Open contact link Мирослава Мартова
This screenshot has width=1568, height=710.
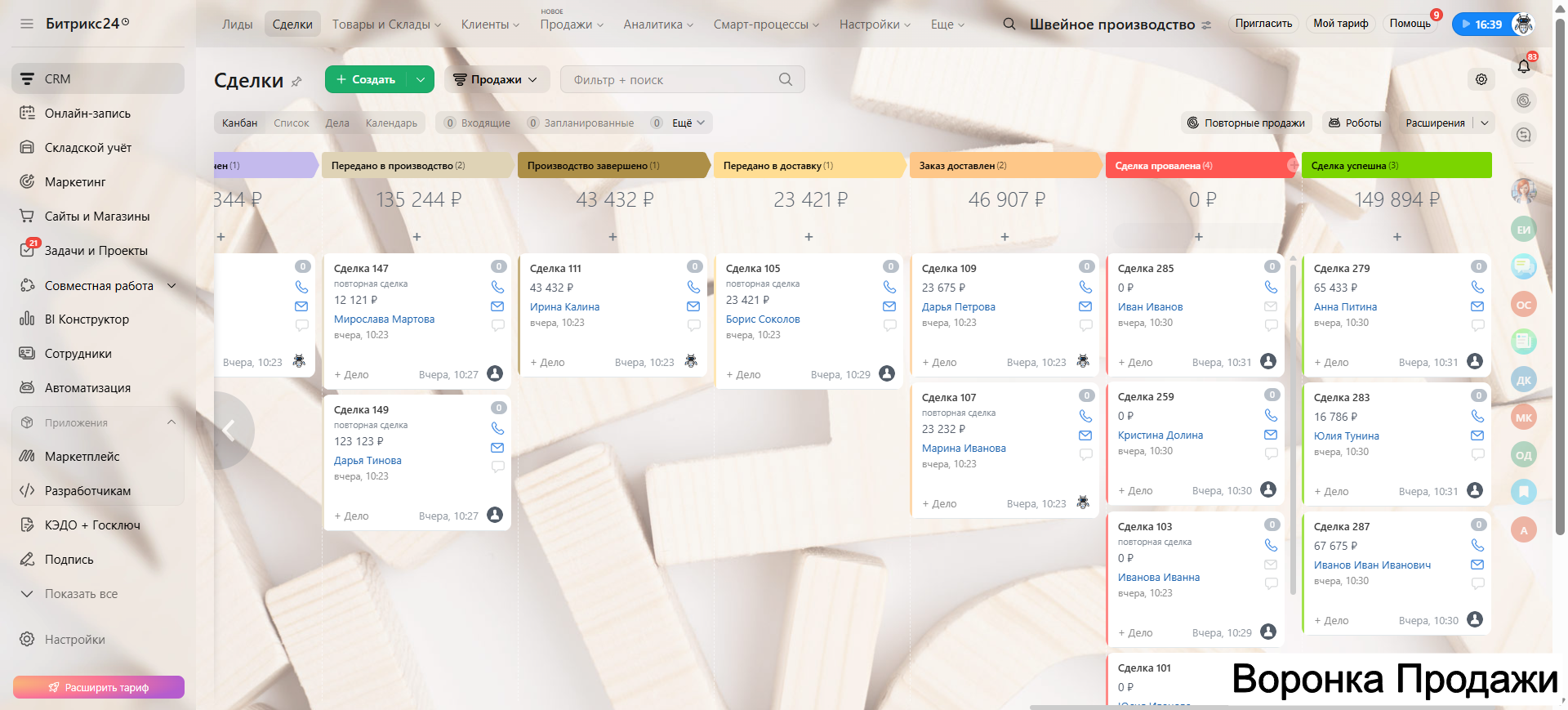(x=384, y=319)
